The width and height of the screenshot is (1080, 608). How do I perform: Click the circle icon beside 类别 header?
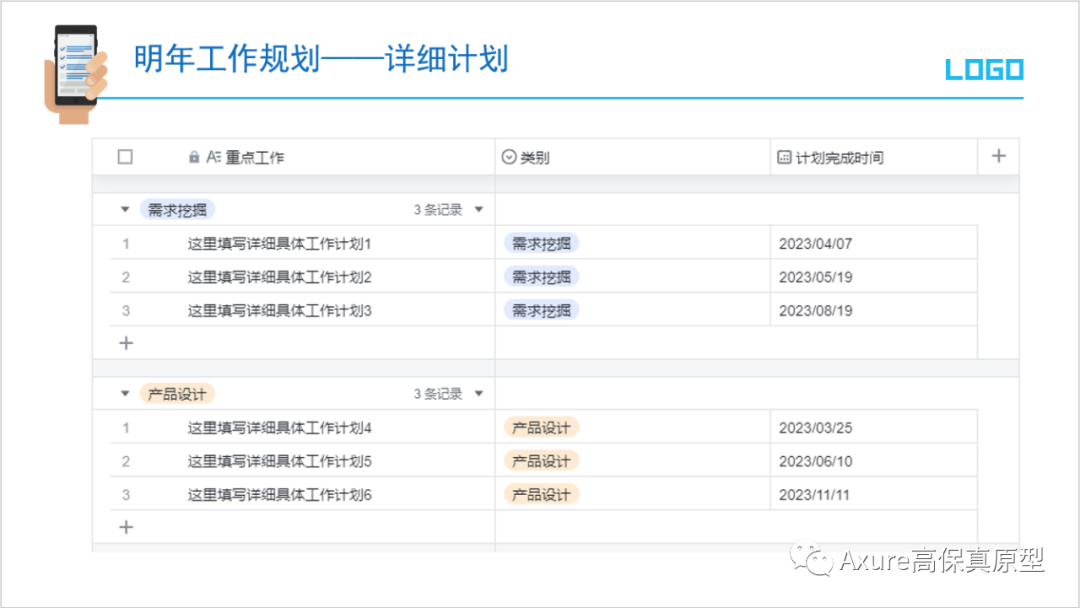511,156
